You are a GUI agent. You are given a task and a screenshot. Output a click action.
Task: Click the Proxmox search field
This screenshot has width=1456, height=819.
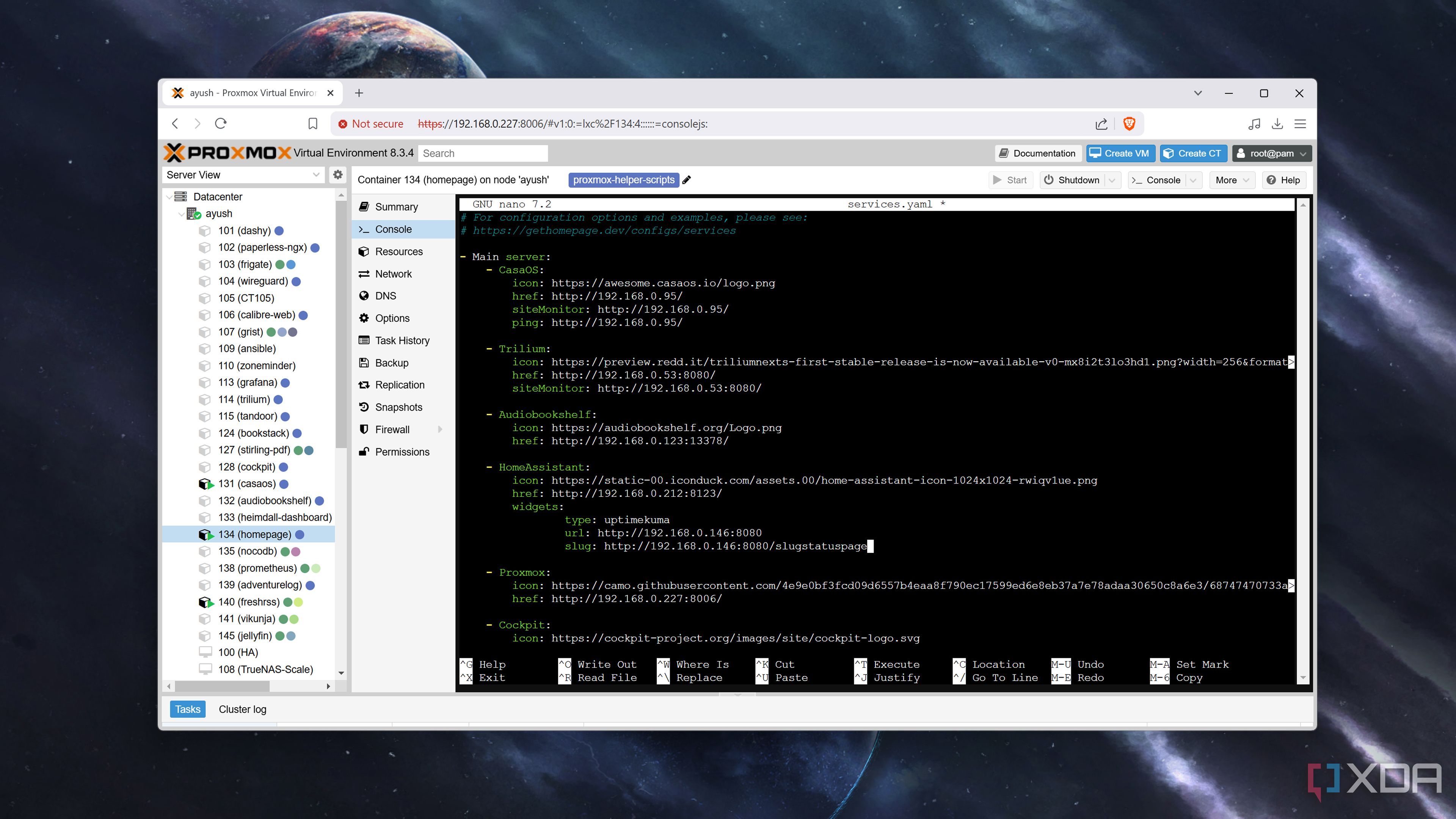tap(483, 153)
